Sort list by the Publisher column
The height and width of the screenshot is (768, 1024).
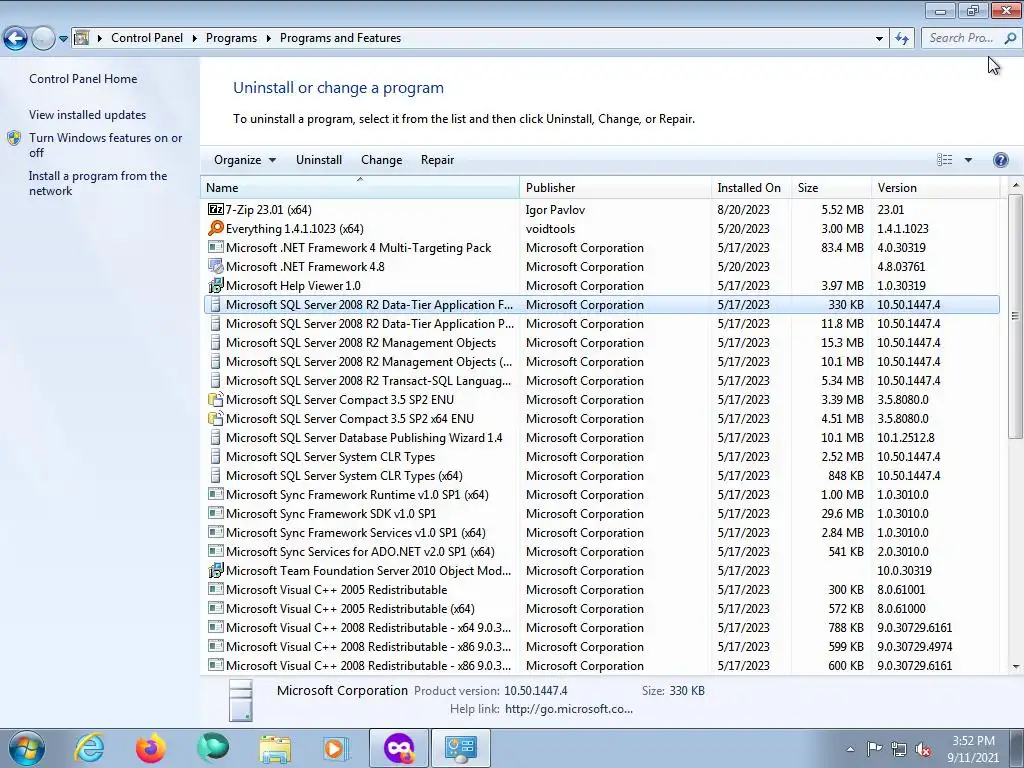[615, 187]
